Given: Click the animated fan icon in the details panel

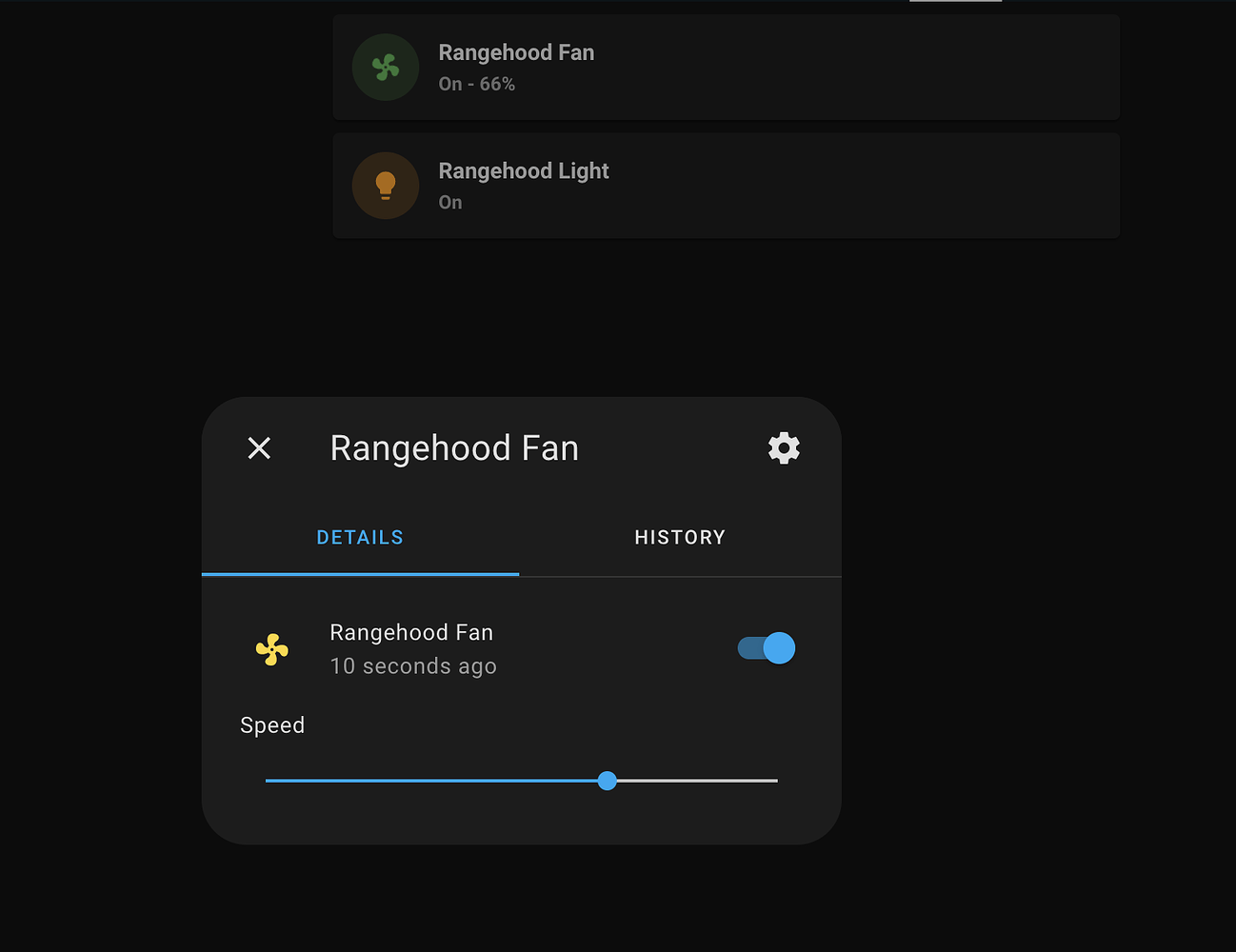Looking at the screenshot, I should point(271,648).
